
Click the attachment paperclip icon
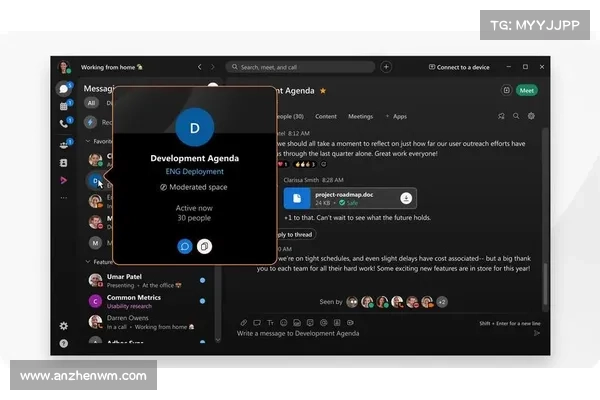point(243,323)
